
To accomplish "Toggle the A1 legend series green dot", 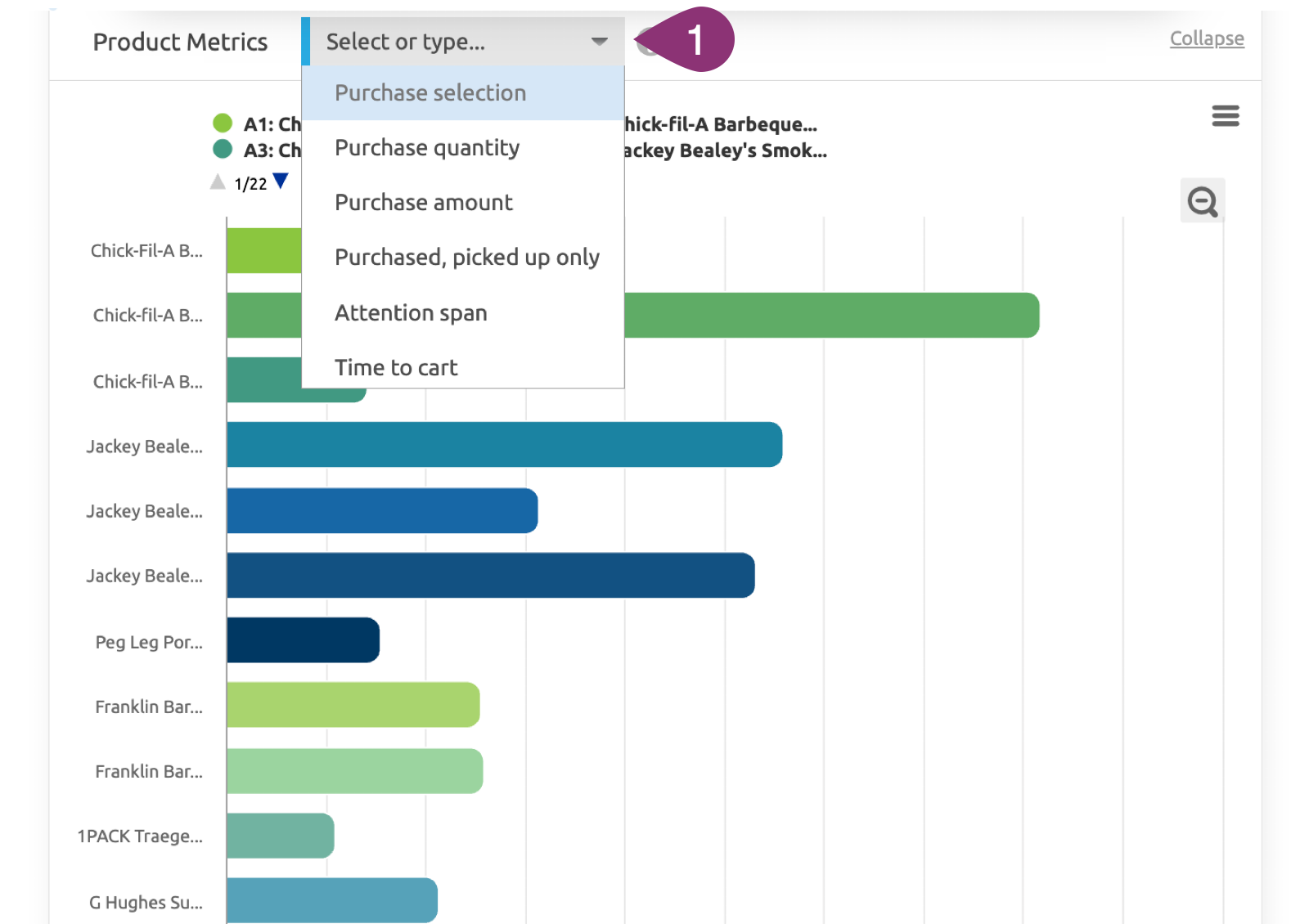I will (x=223, y=123).
